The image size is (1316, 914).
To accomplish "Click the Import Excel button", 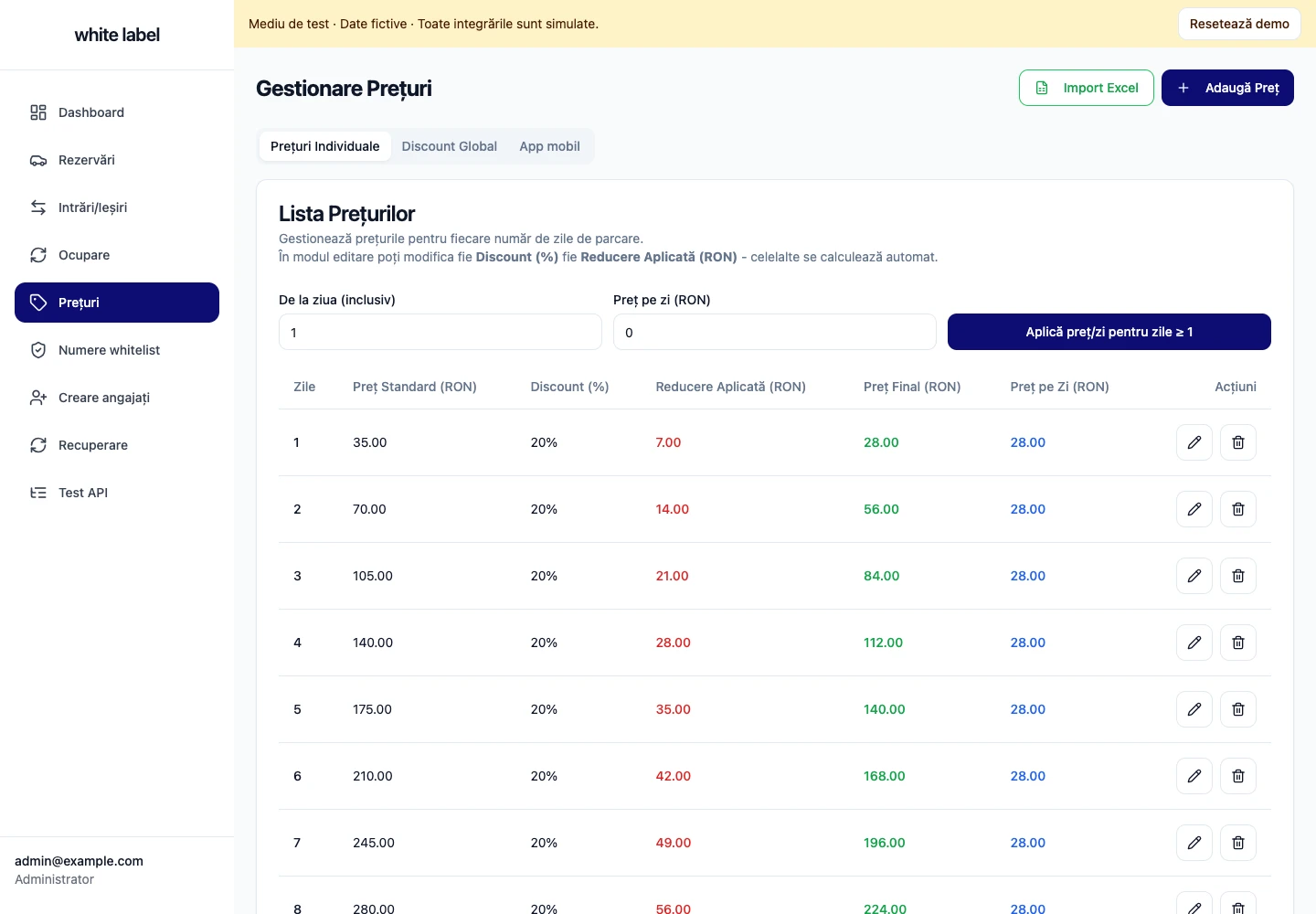I will click(1087, 88).
